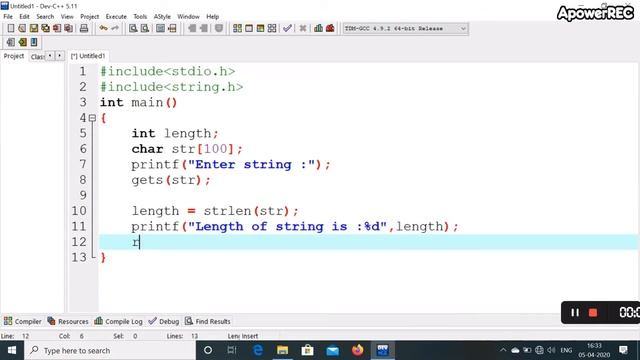Open the Execute menu
Image resolution: width=640 pixels, height=360 pixels.
pyautogui.click(x=116, y=17)
